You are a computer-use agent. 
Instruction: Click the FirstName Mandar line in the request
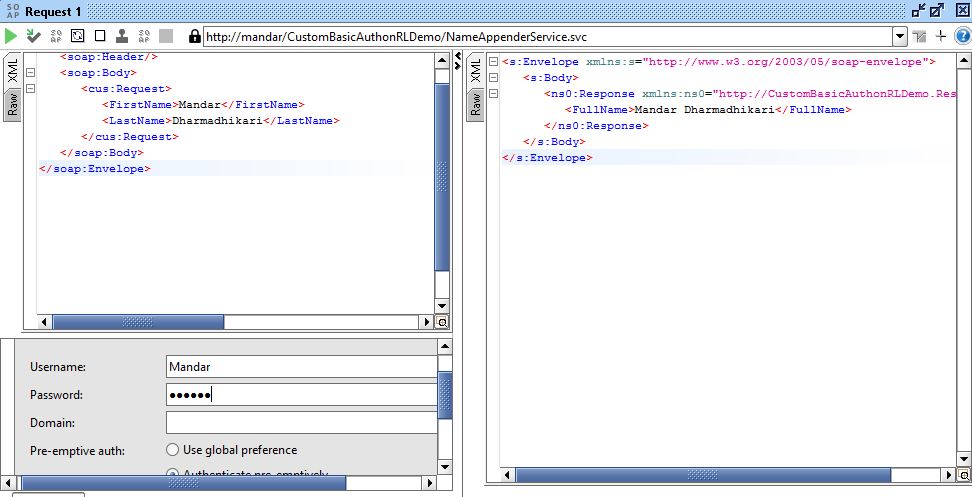[x=203, y=105]
